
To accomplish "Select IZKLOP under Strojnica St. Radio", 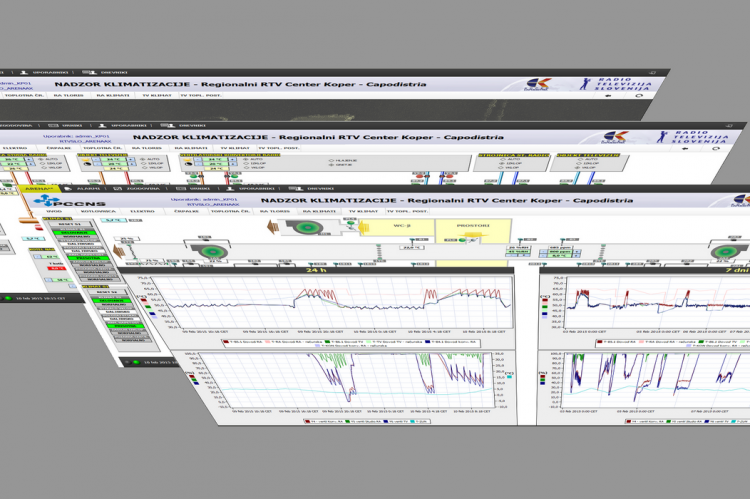I will tap(502, 163).
